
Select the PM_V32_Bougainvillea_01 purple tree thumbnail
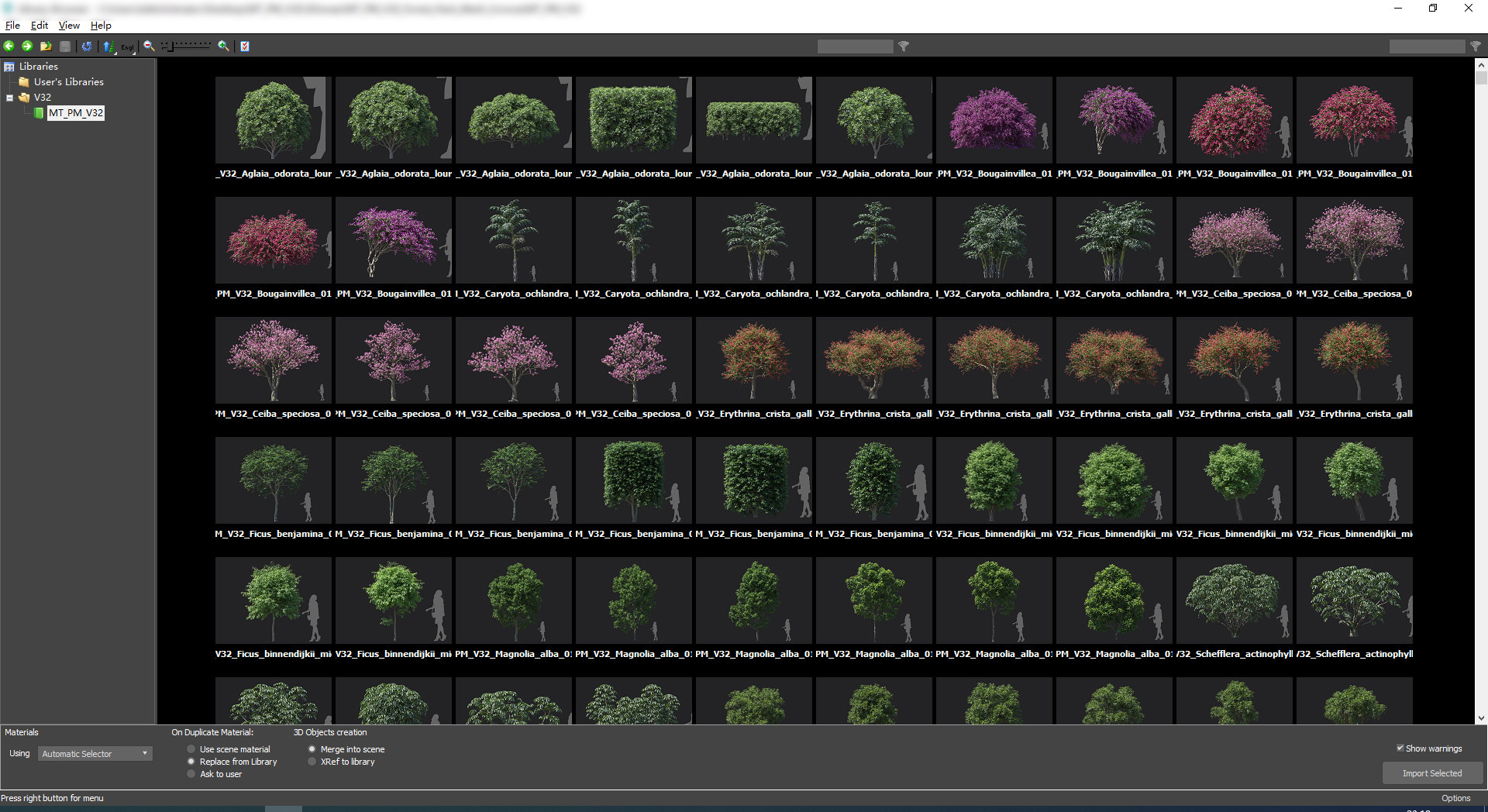pos(994,120)
